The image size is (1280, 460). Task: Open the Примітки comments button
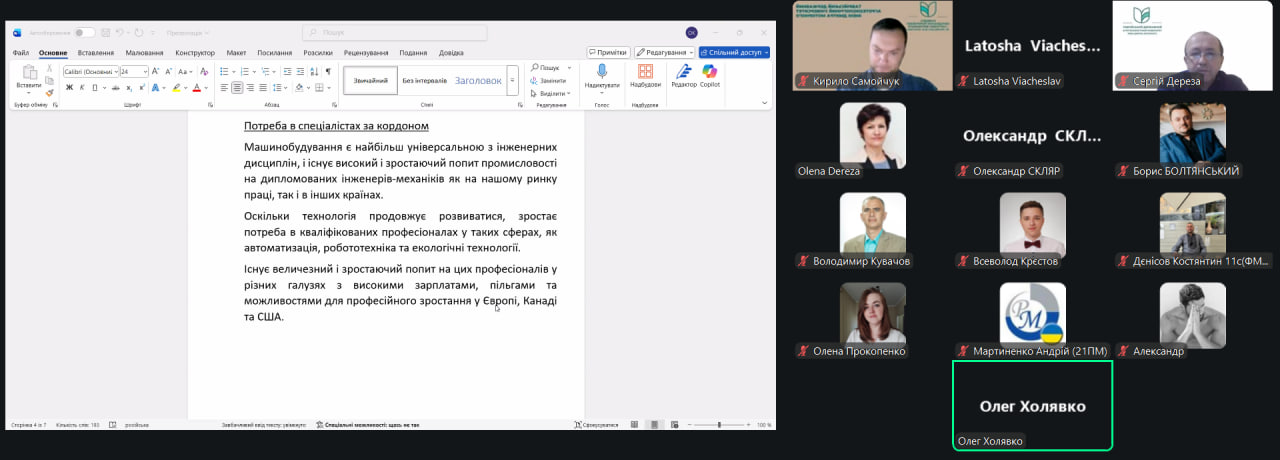pos(608,52)
